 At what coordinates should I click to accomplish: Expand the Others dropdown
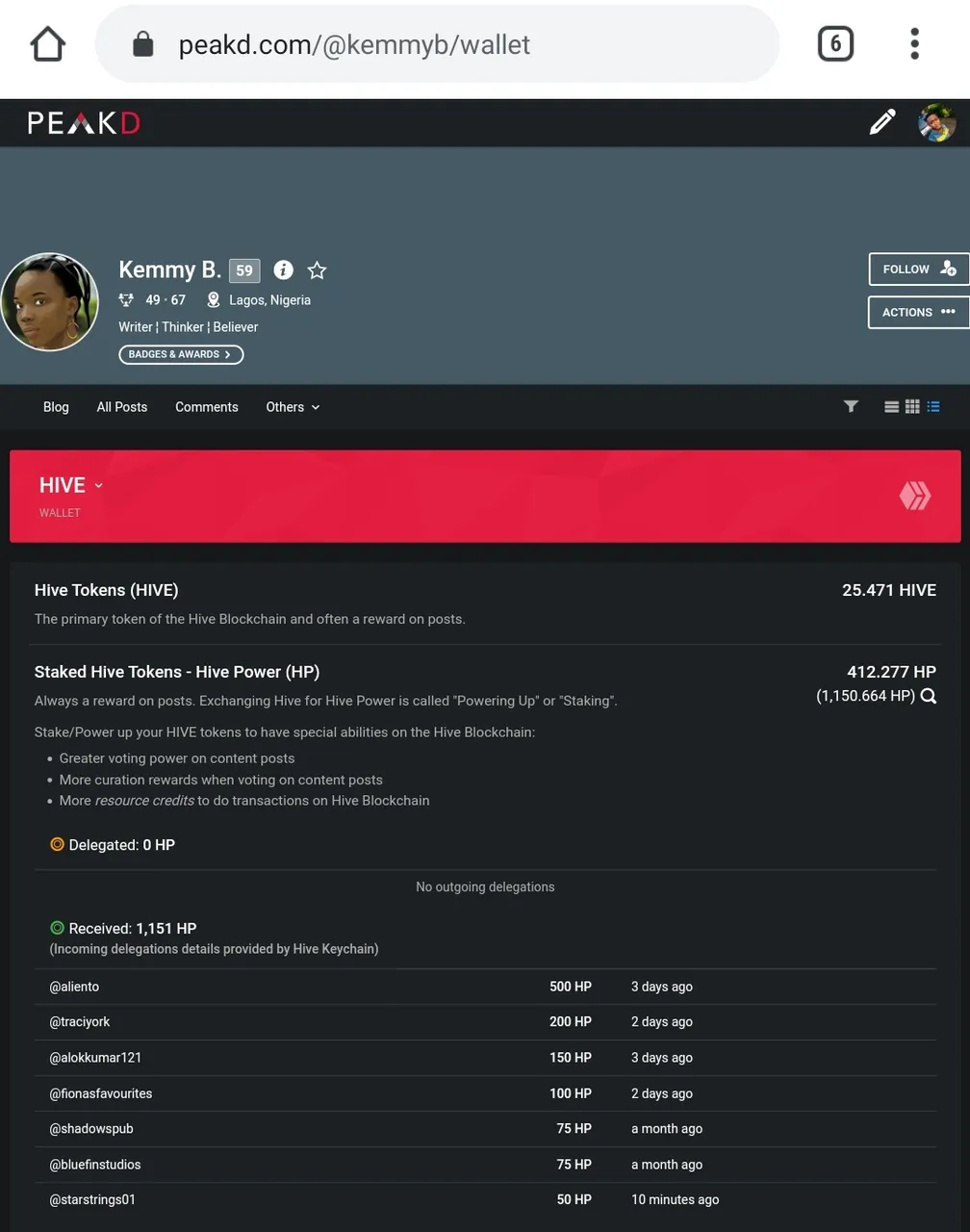[293, 407]
